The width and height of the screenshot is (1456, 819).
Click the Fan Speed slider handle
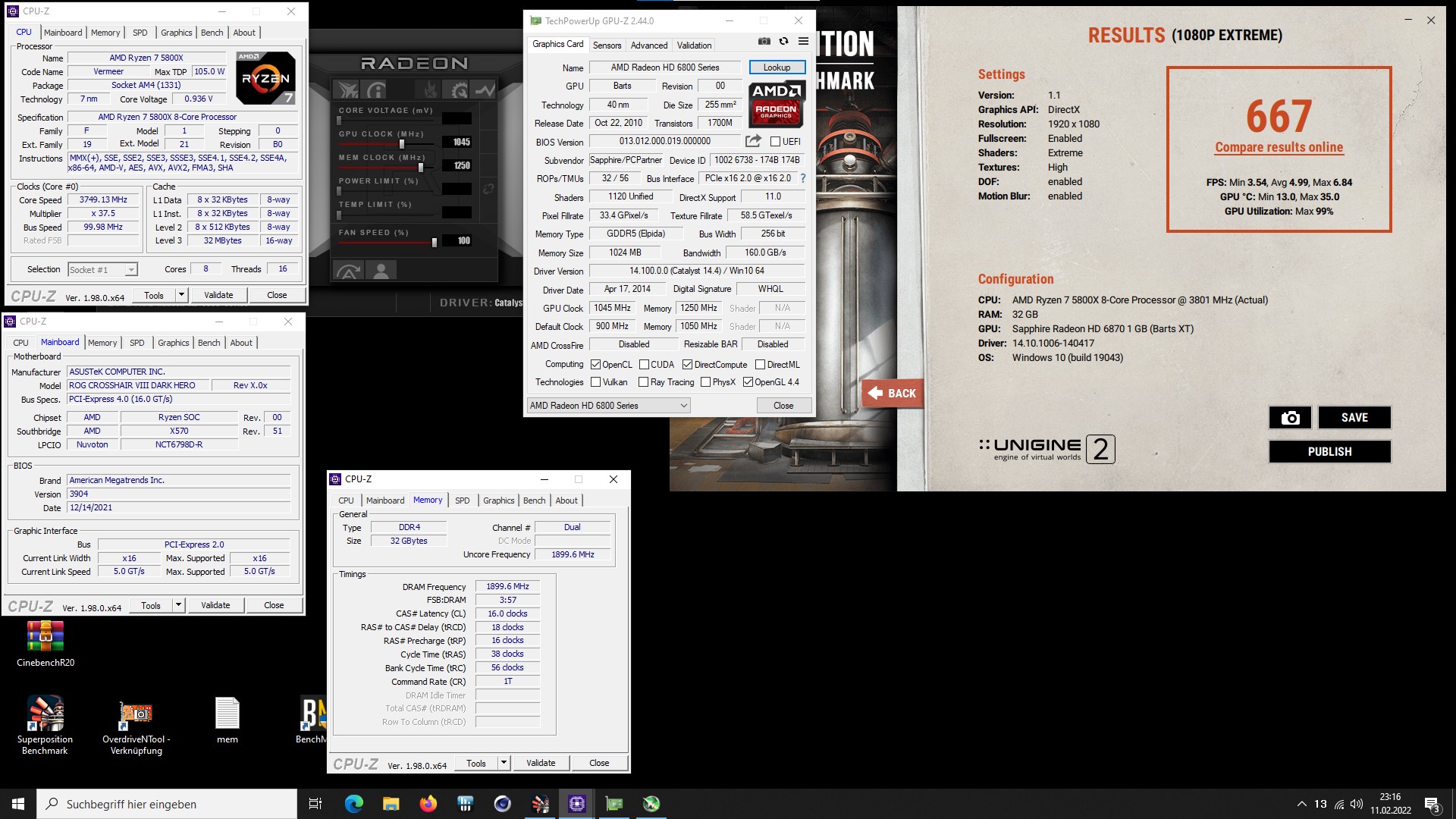(434, 242)
